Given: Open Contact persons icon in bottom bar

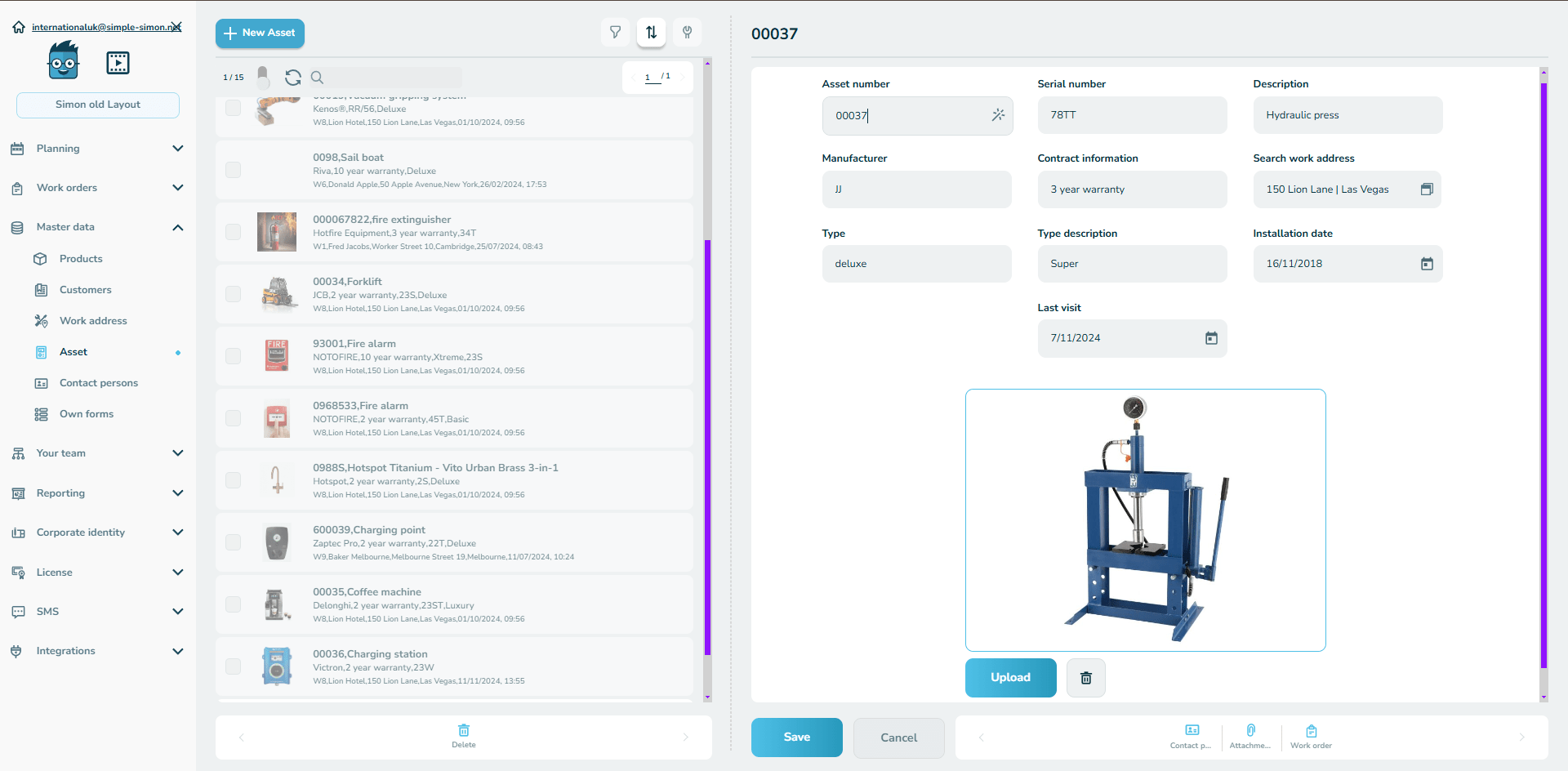Looking at the screenshot, I should click(x=1192, y=736).
